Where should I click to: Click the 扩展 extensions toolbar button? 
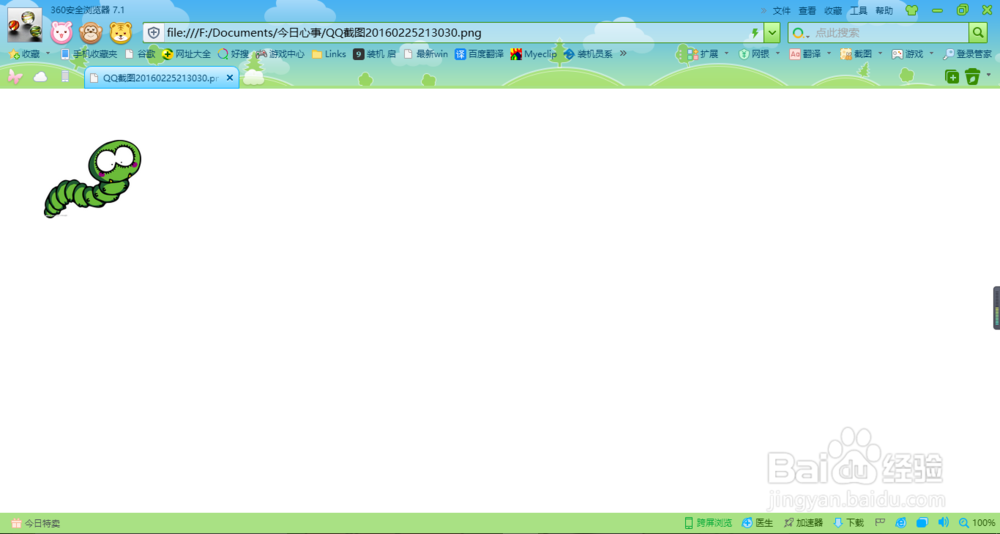(x=702, y=54)
